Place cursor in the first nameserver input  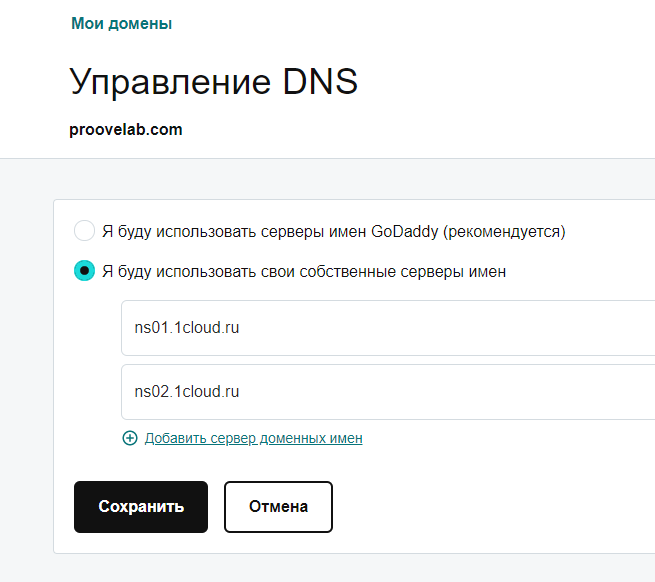[388, 327]
